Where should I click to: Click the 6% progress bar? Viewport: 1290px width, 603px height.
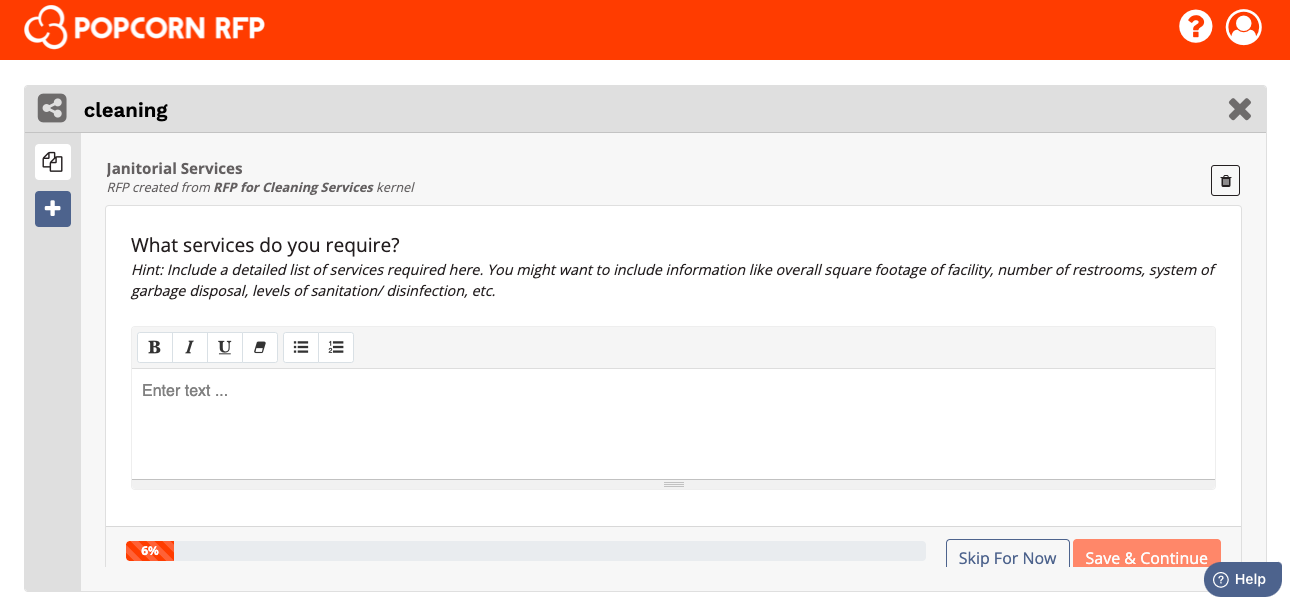coord(526,551)
